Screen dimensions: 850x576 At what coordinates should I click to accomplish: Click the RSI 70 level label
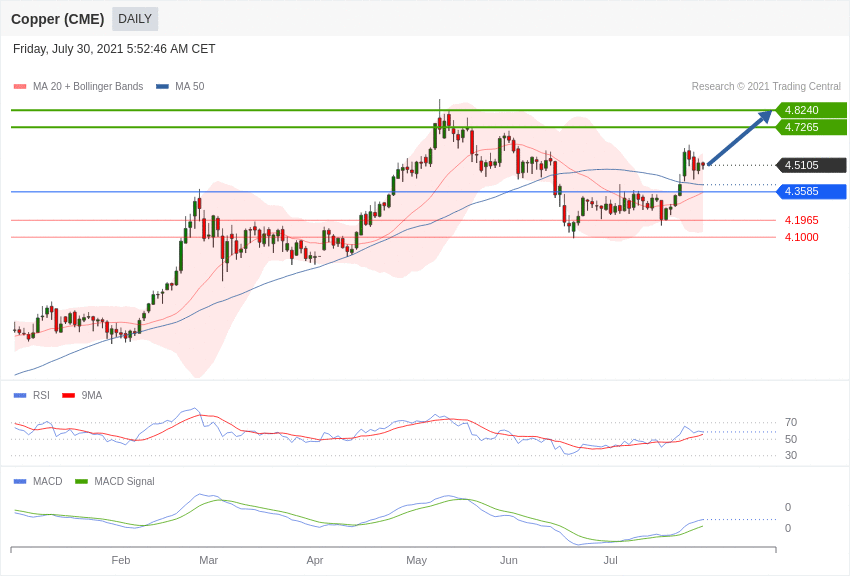click(x=791, y=422)
